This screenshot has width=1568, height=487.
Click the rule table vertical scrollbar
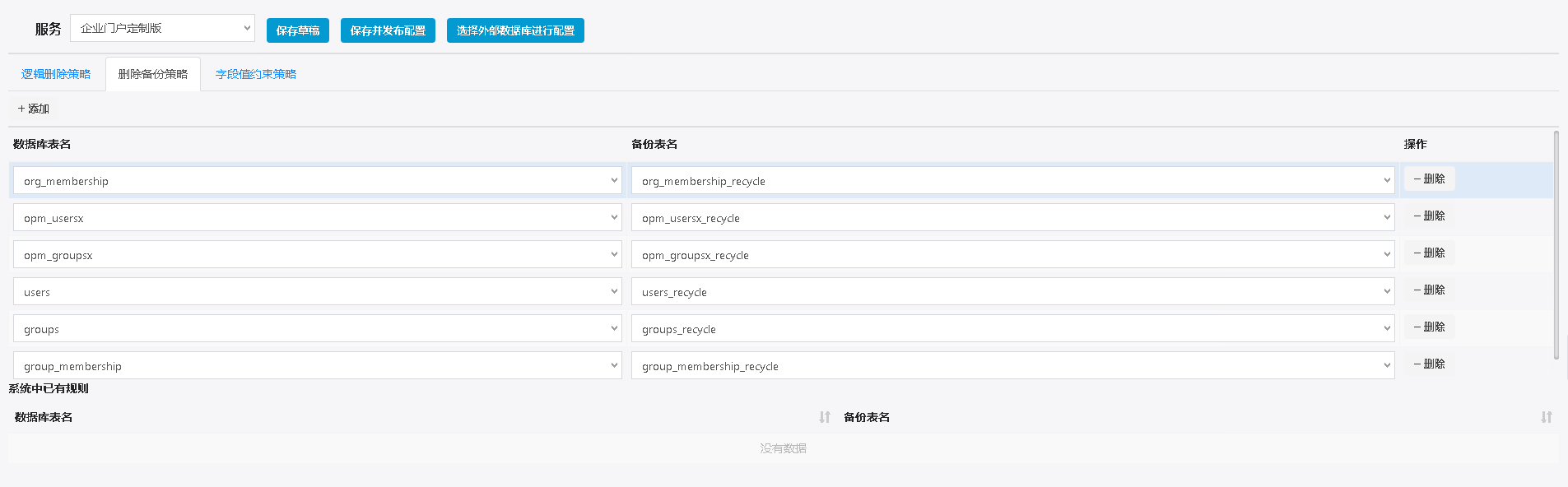pyautogui.click(x=1556, y=245)
